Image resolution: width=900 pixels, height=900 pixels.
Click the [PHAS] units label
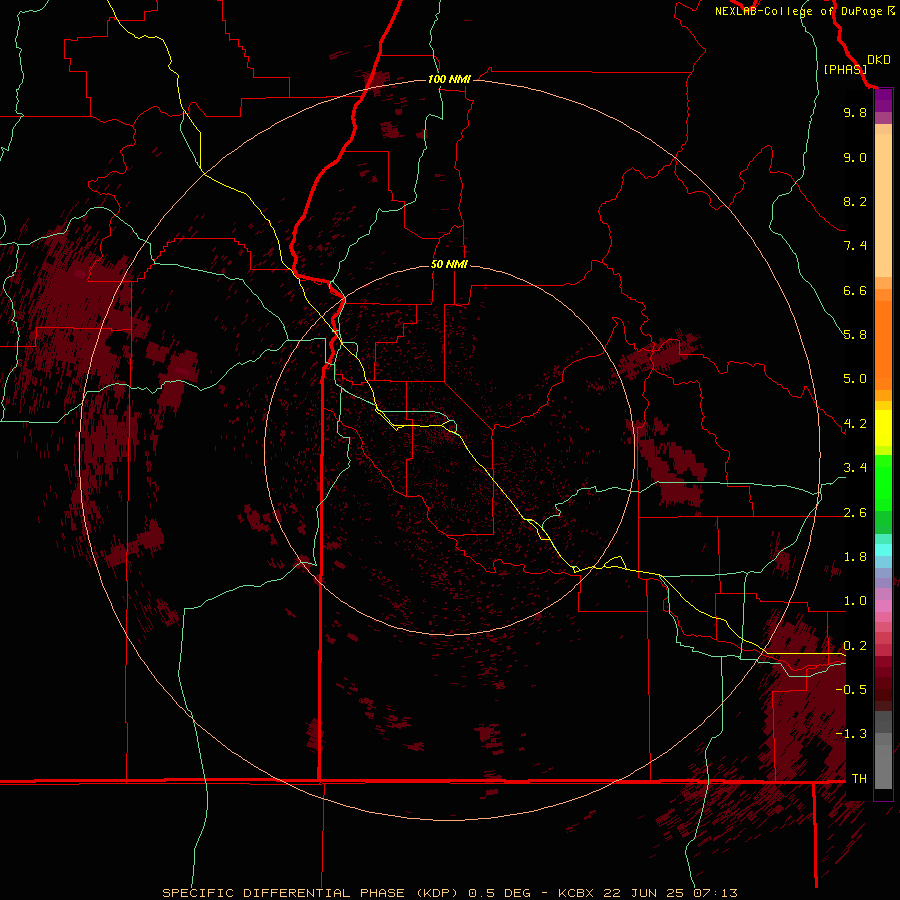point(845,70)
